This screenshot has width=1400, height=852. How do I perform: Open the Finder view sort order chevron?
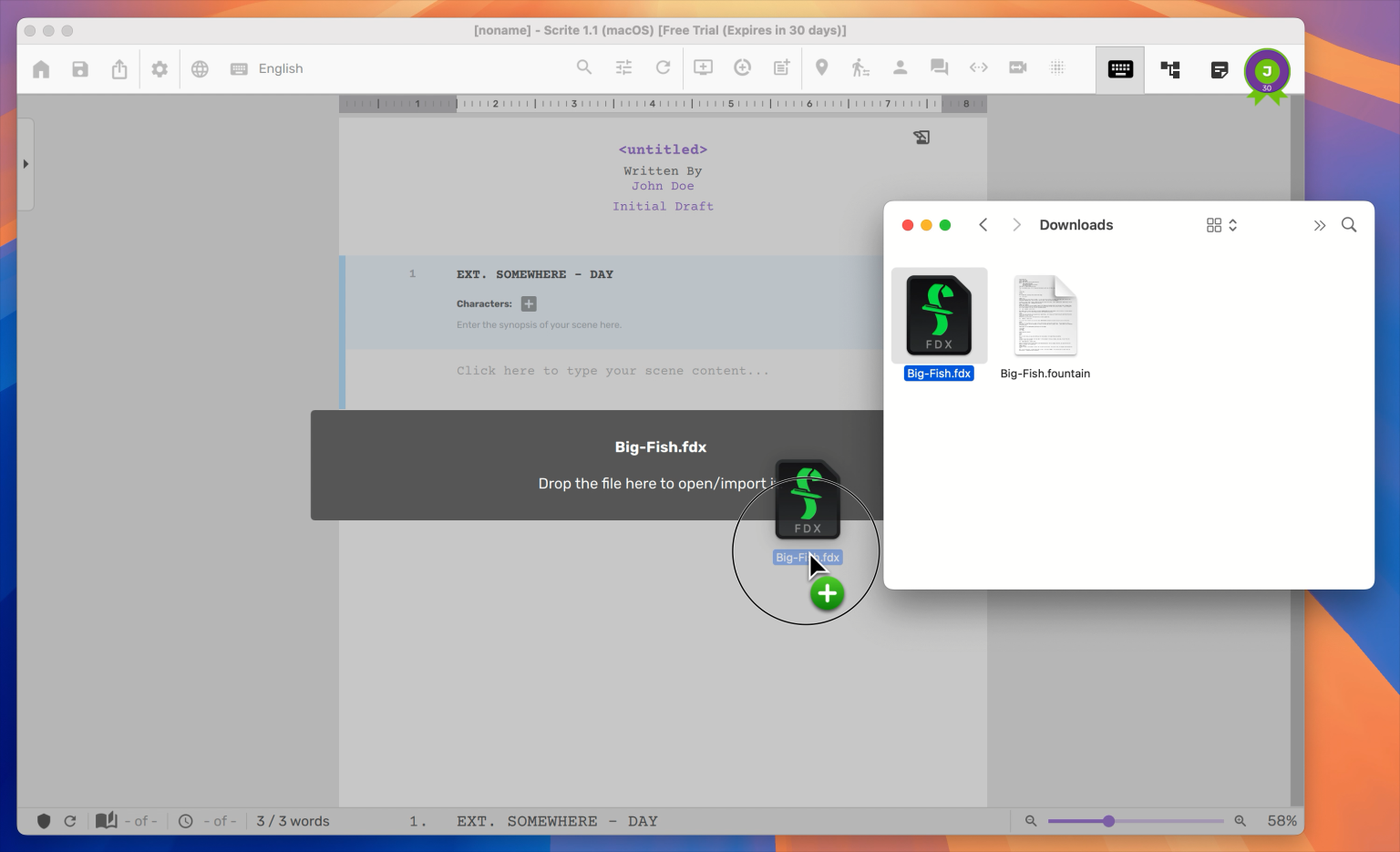coord(1234,224)
